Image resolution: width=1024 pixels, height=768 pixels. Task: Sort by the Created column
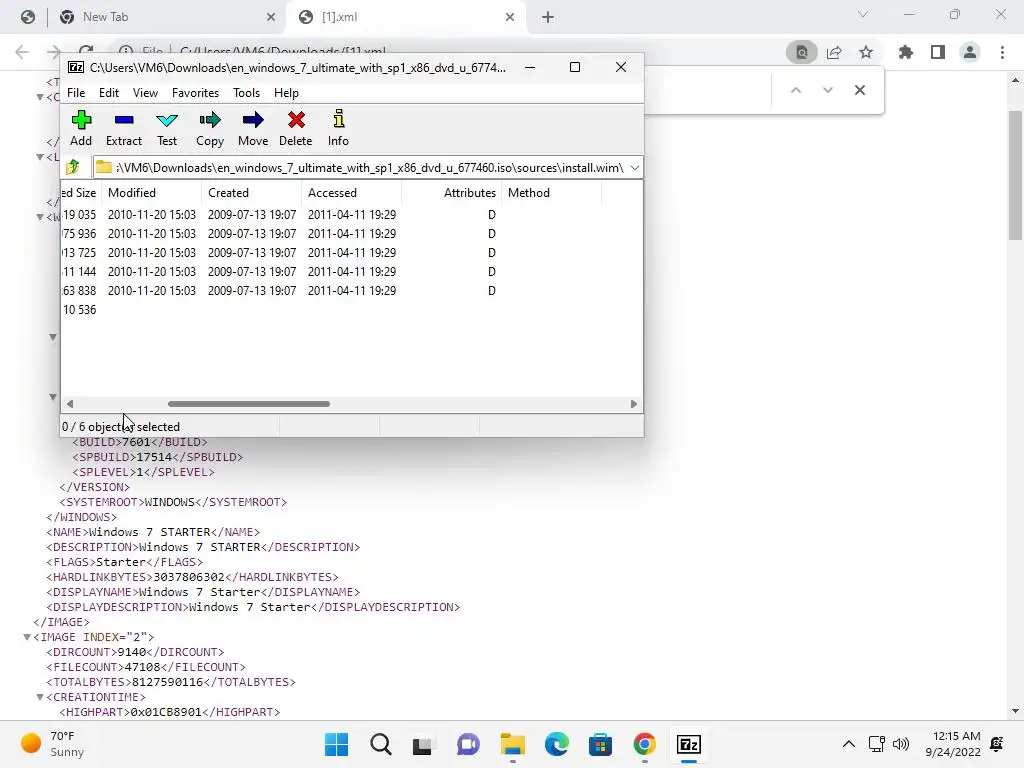251,193
